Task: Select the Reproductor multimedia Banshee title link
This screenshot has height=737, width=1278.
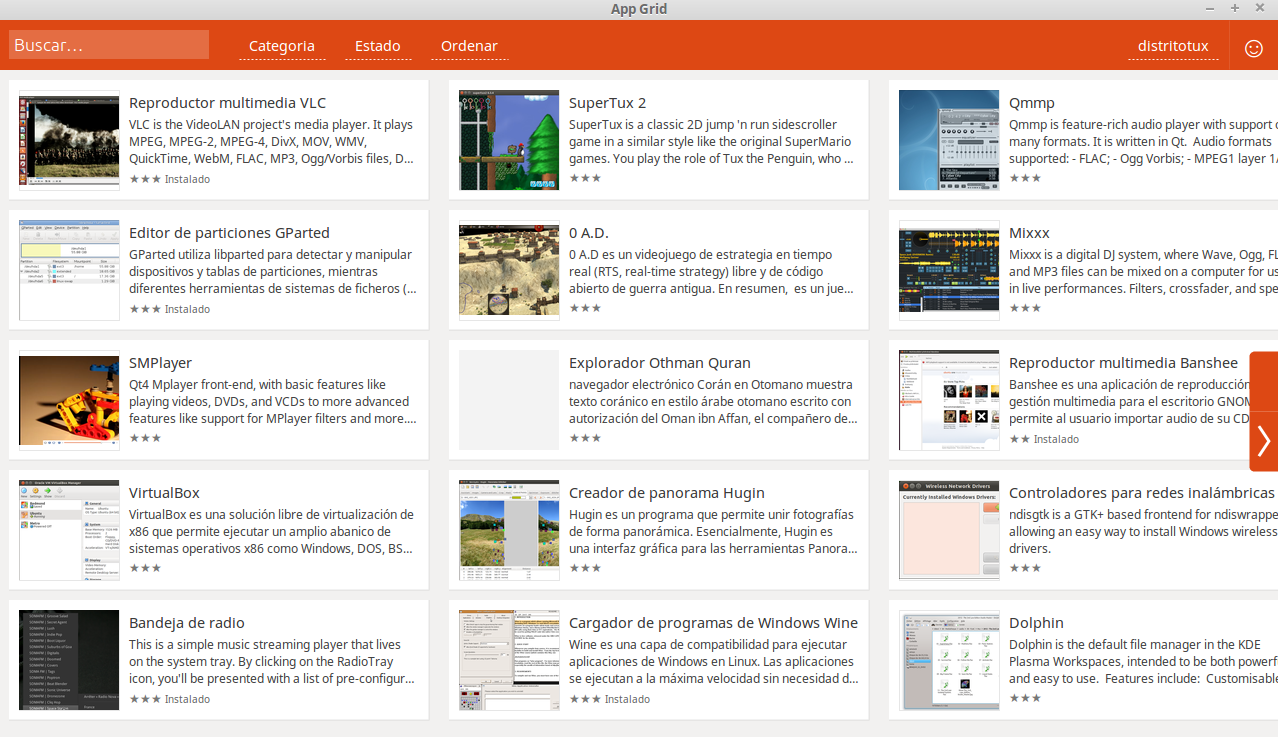Action: [x=1123, y=362]
